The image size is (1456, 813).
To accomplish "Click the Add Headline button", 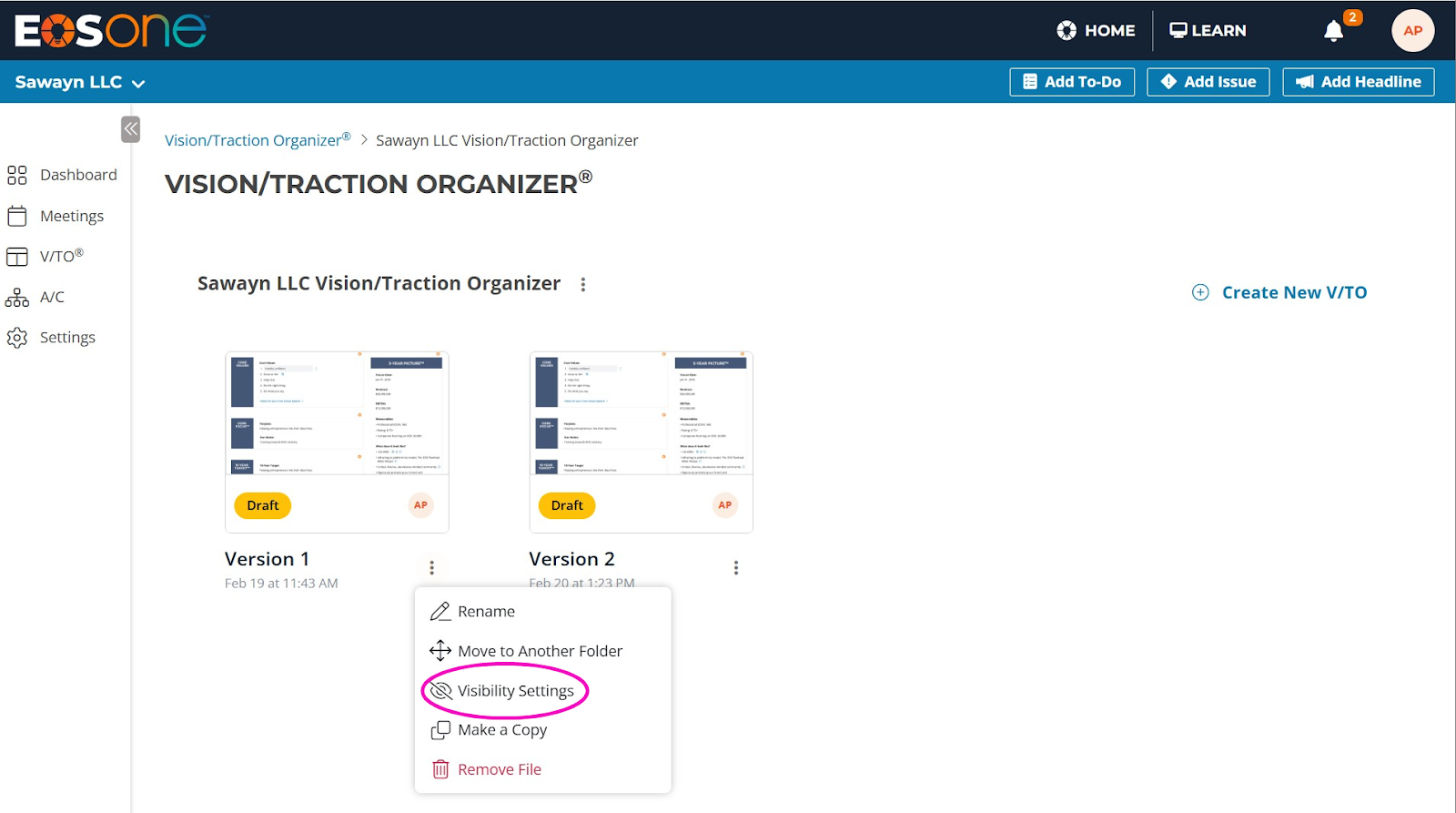I will point(1359,82).
